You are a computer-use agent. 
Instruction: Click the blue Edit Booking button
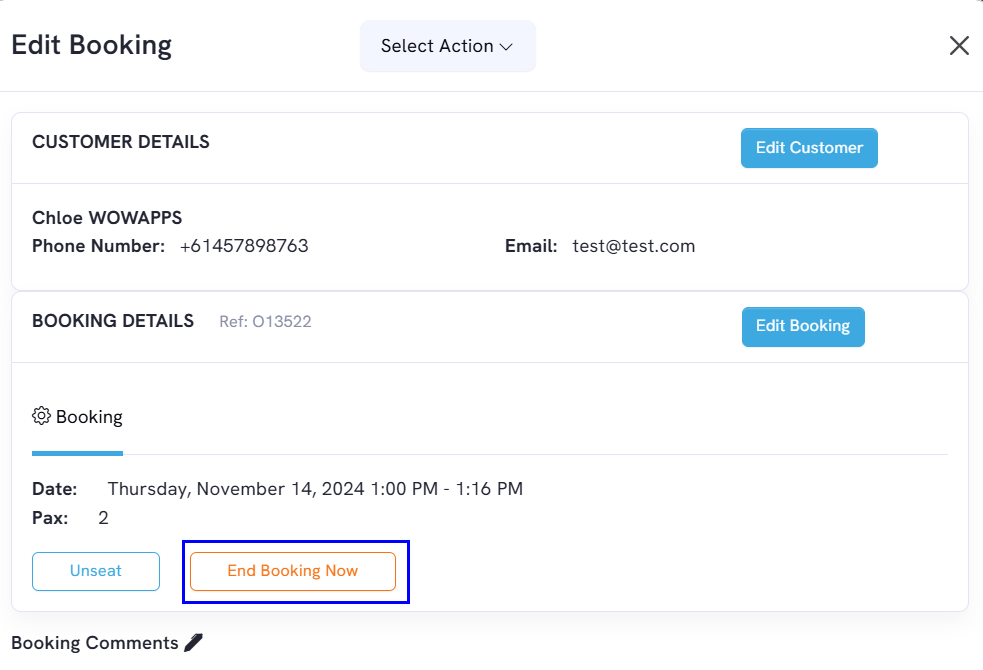(x=803, y=327)
